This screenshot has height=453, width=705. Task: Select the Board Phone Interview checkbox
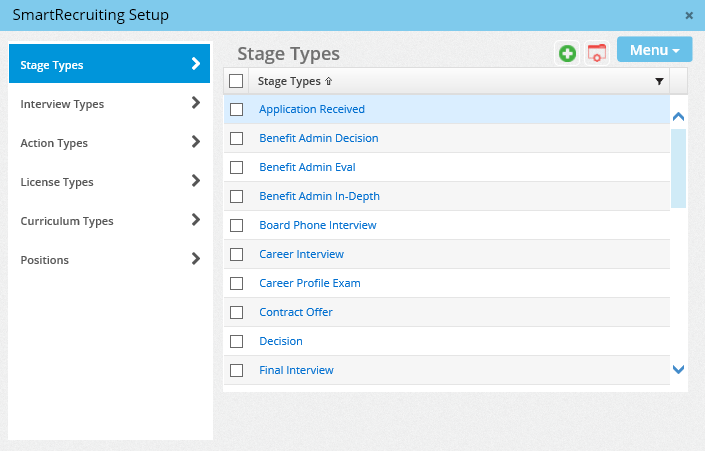tap(237, 225)
